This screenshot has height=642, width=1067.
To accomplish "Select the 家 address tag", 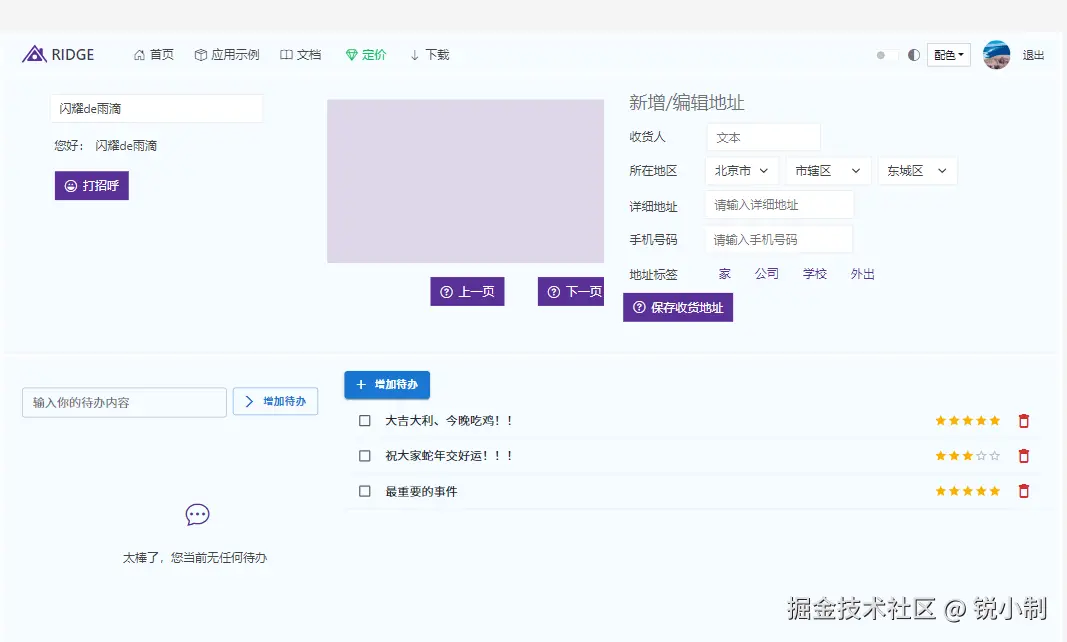I will coord(725,274).
